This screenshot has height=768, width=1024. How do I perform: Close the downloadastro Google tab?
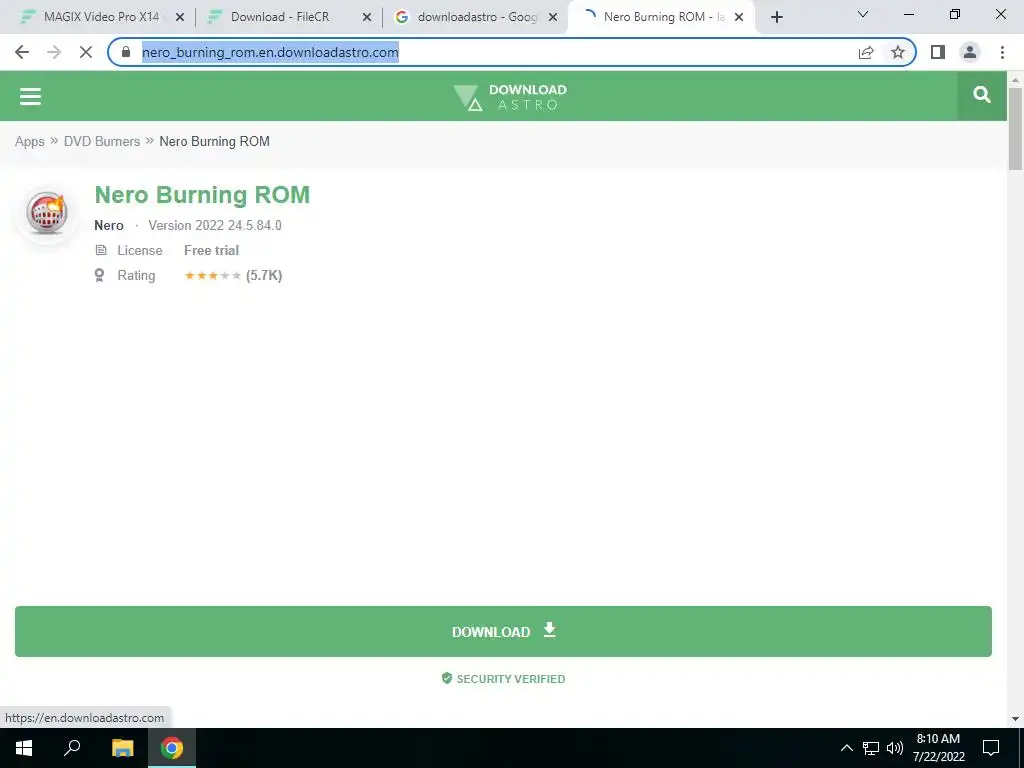553,18
